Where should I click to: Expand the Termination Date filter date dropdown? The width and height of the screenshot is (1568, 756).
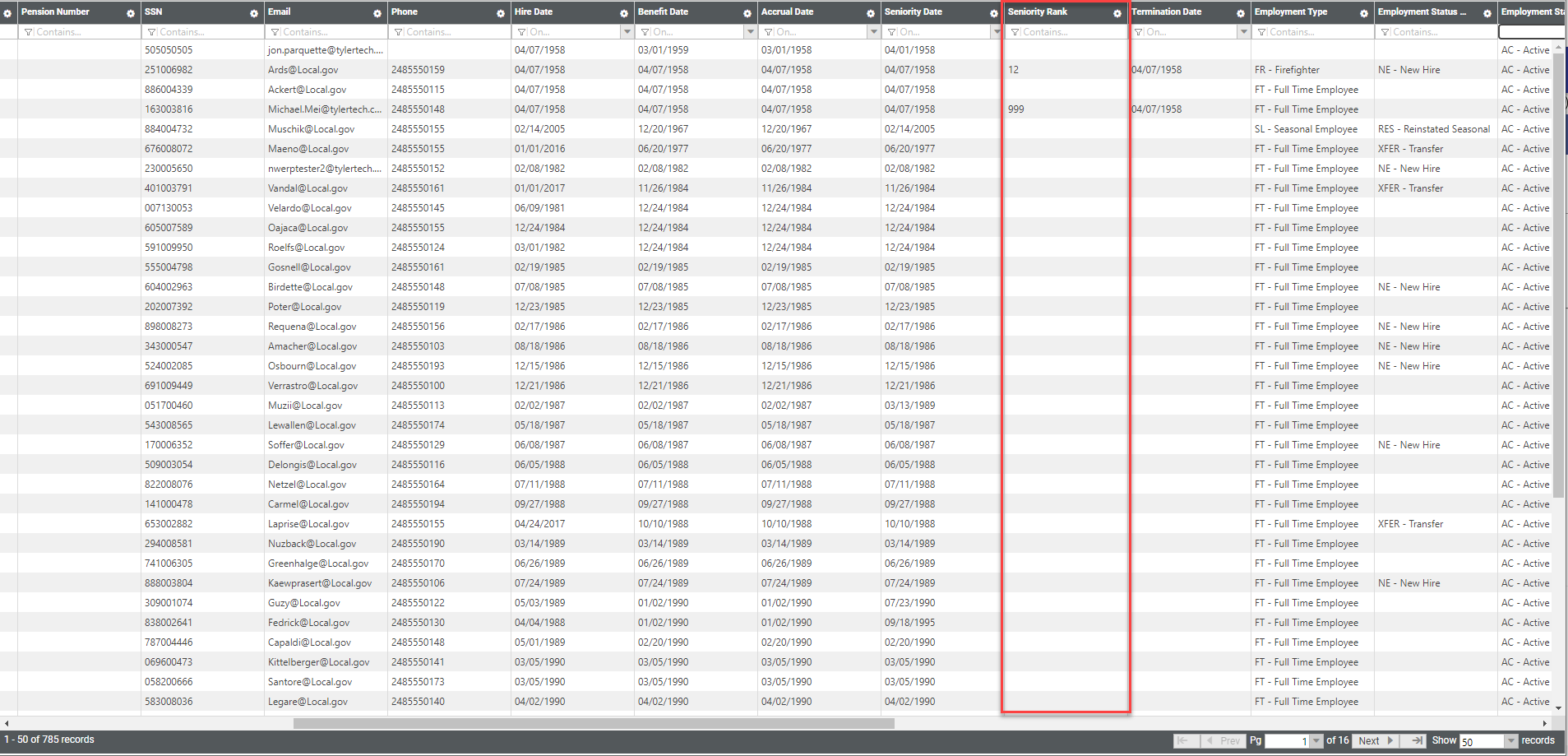pyautogui.click(x=1244, y=32)
